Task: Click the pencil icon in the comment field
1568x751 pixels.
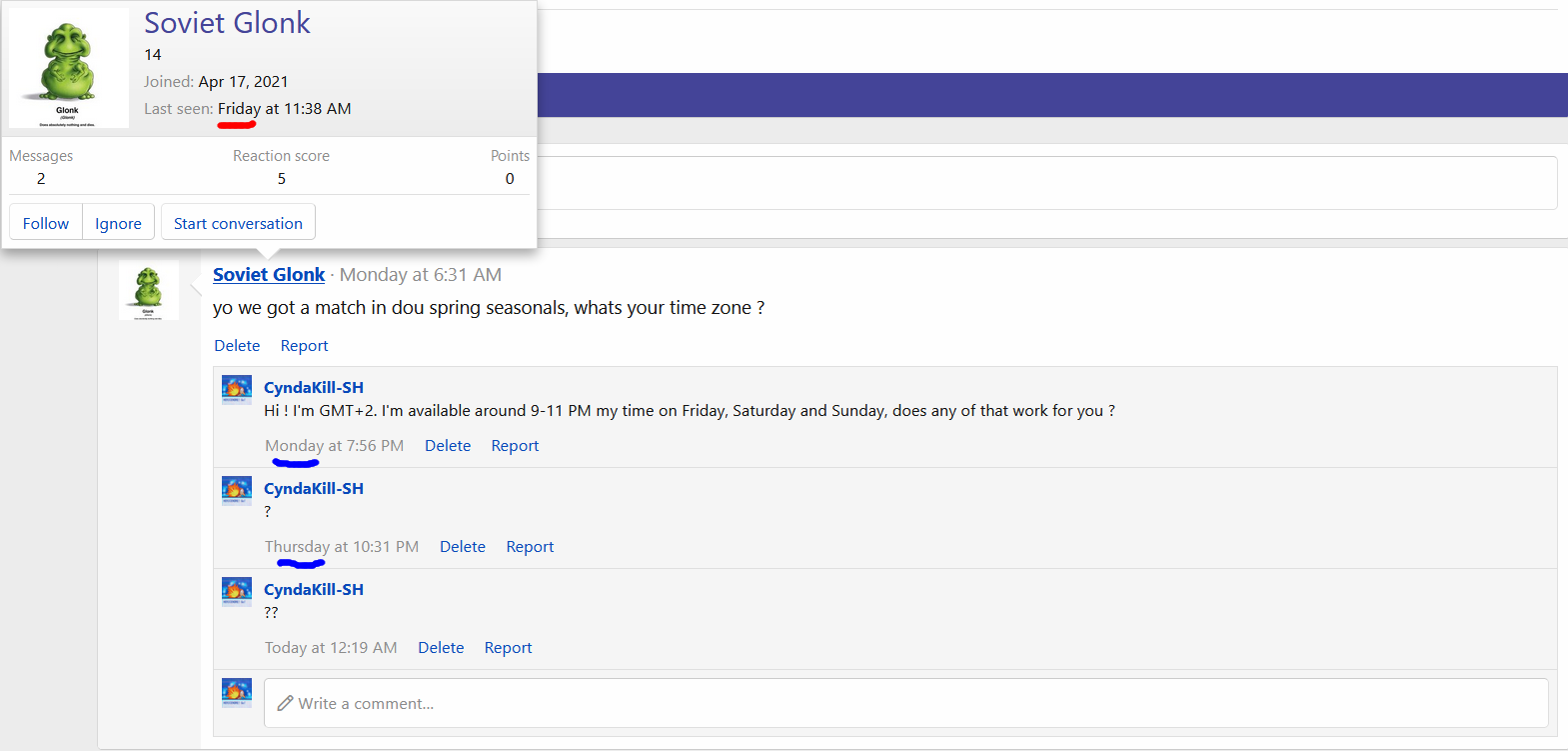Action: (x=285, y=703)
